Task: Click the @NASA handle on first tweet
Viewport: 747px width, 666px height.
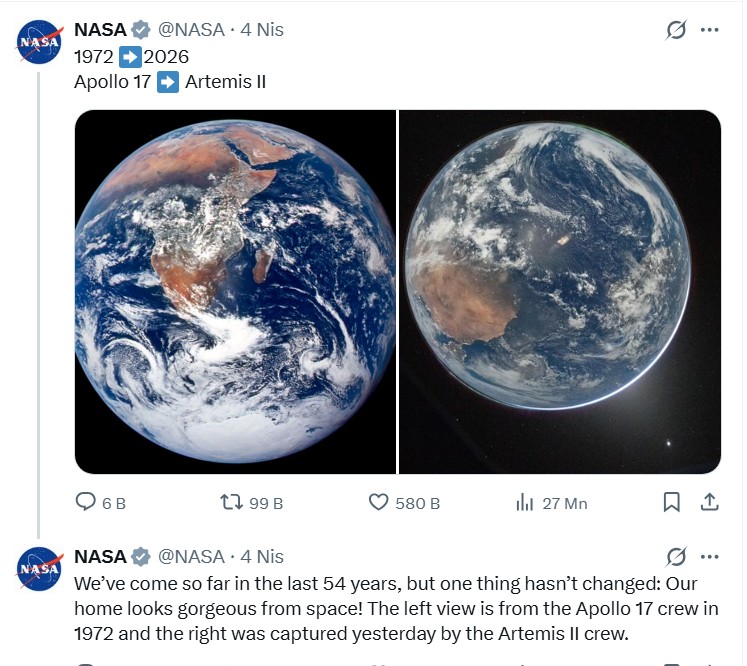Action: coord(192,30)
